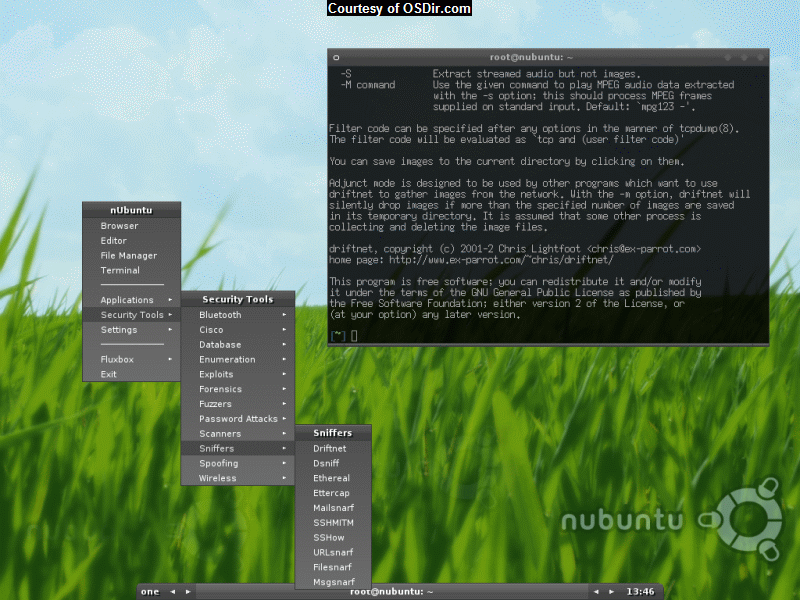Click the 13:46 clock in toolbar
800x600 pixels.
click(640, 591)
